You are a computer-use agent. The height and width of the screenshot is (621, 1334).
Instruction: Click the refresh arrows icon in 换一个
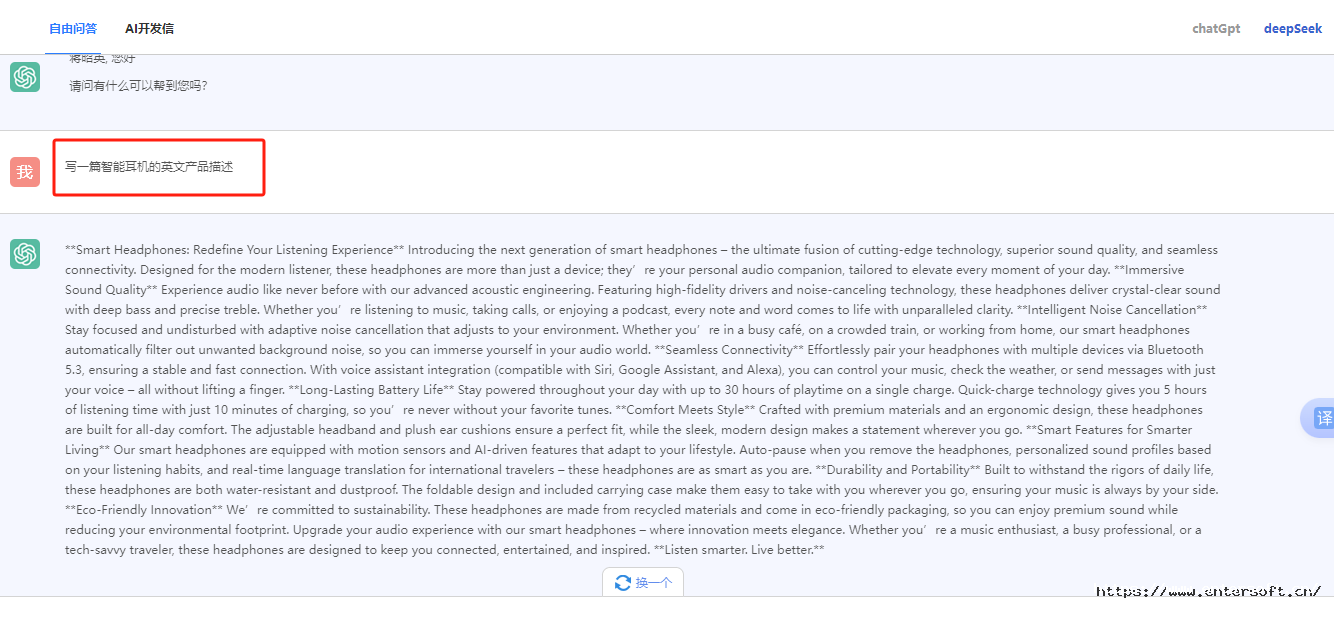tap(623, 583)
